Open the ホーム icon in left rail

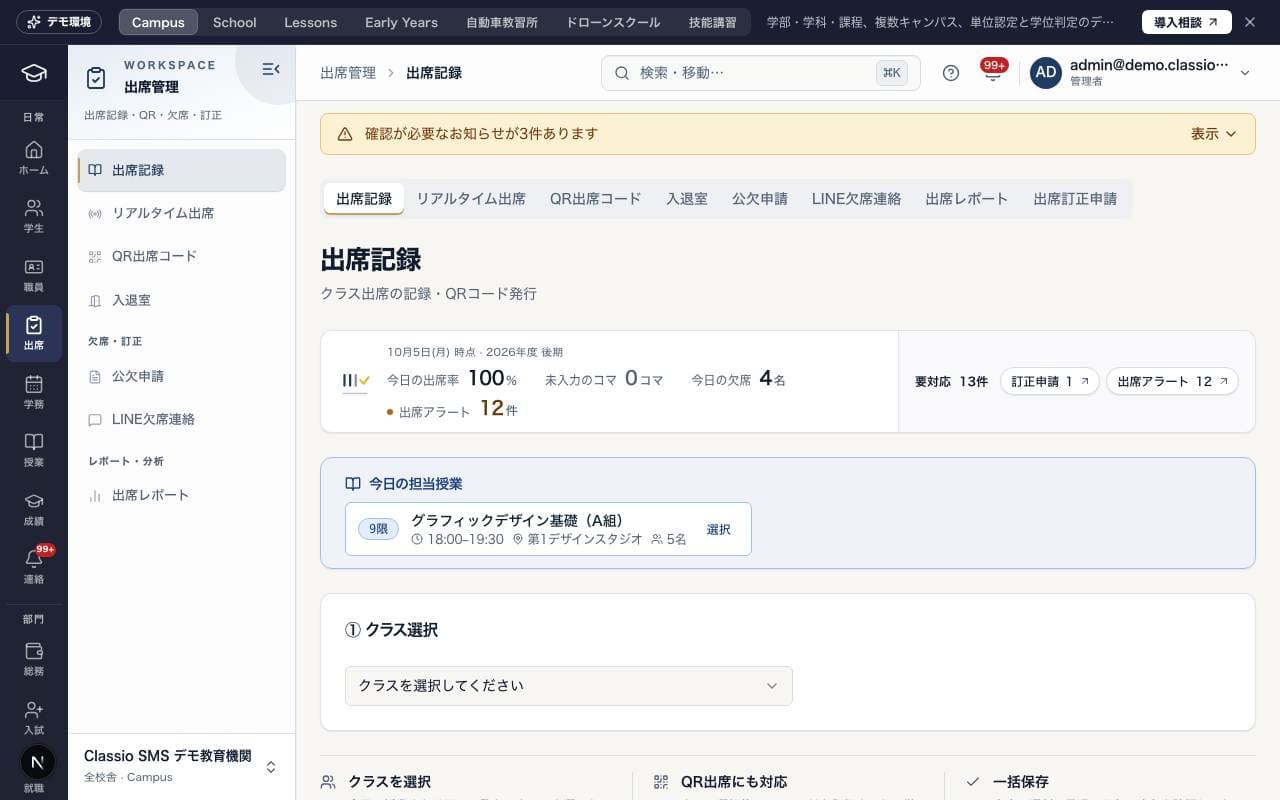pos(34,158)
